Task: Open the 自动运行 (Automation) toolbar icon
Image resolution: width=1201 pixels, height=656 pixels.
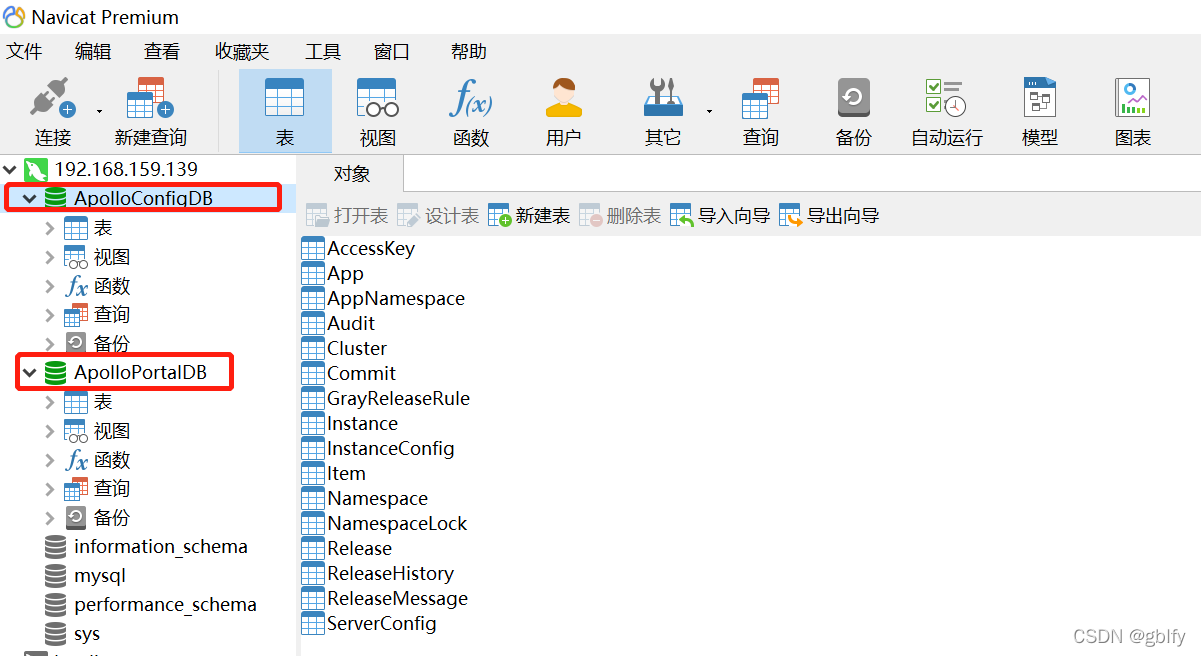Action: 946,112
